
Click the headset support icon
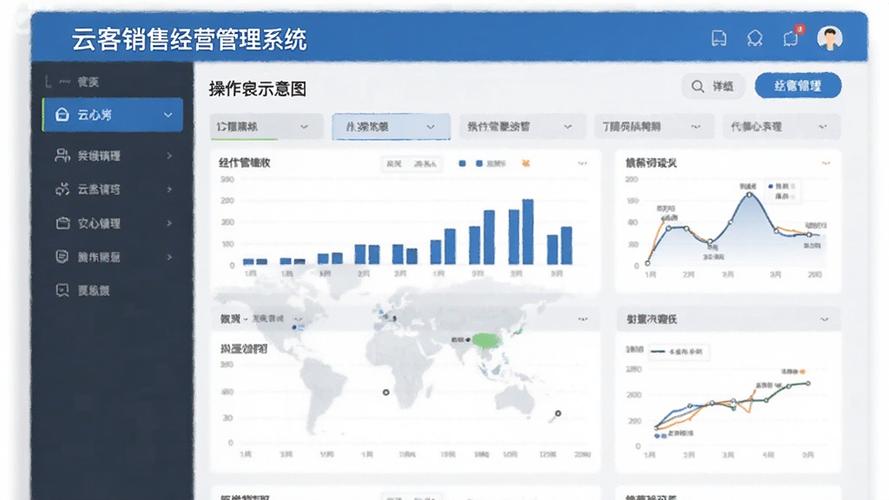(755, 39)
